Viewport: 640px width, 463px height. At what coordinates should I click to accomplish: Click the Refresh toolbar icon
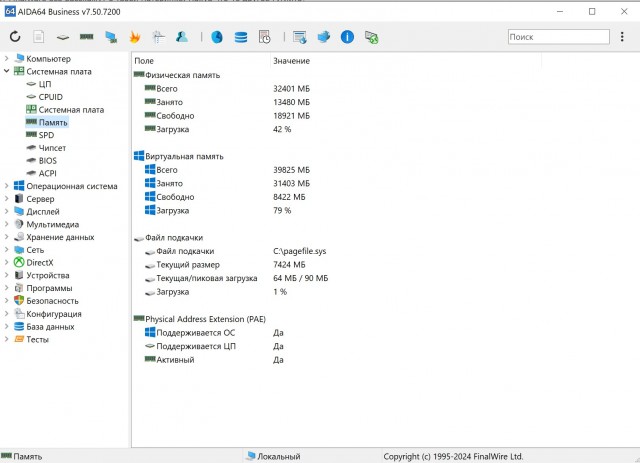tap(15, 37)
